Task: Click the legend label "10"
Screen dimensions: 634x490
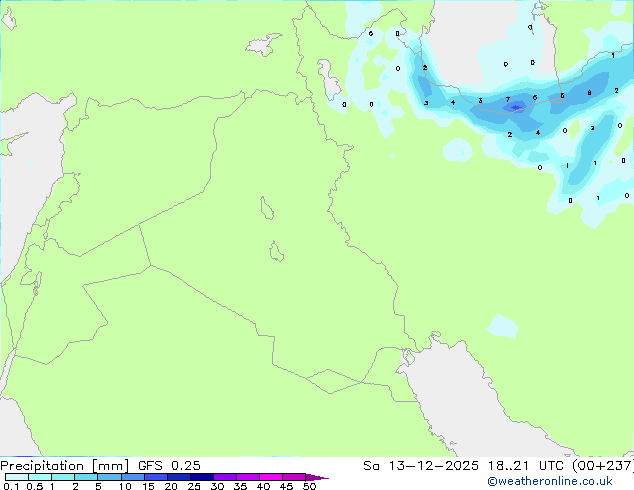Action: [125, 486]
